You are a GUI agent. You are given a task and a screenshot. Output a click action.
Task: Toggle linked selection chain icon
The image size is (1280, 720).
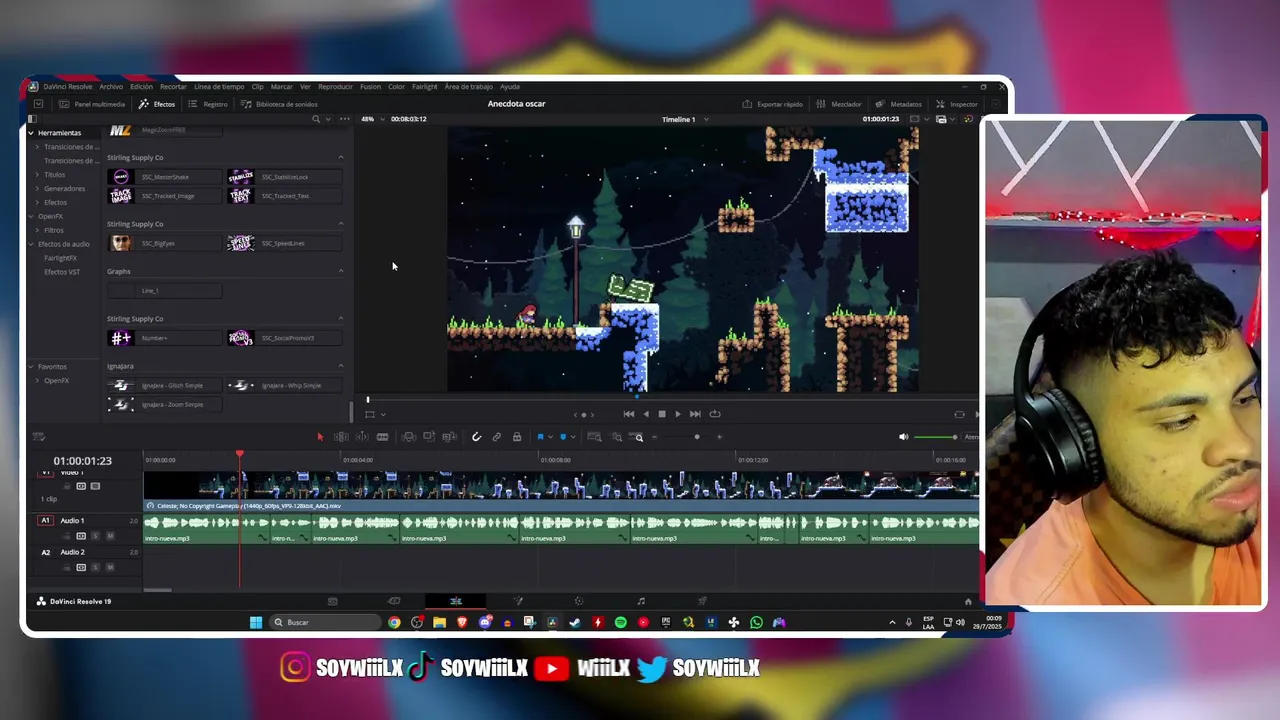point(496,437)
